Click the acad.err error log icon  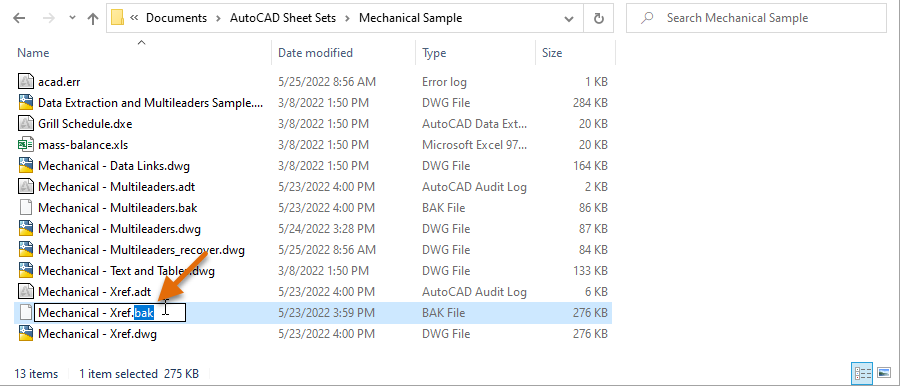[x=25, y=82]
